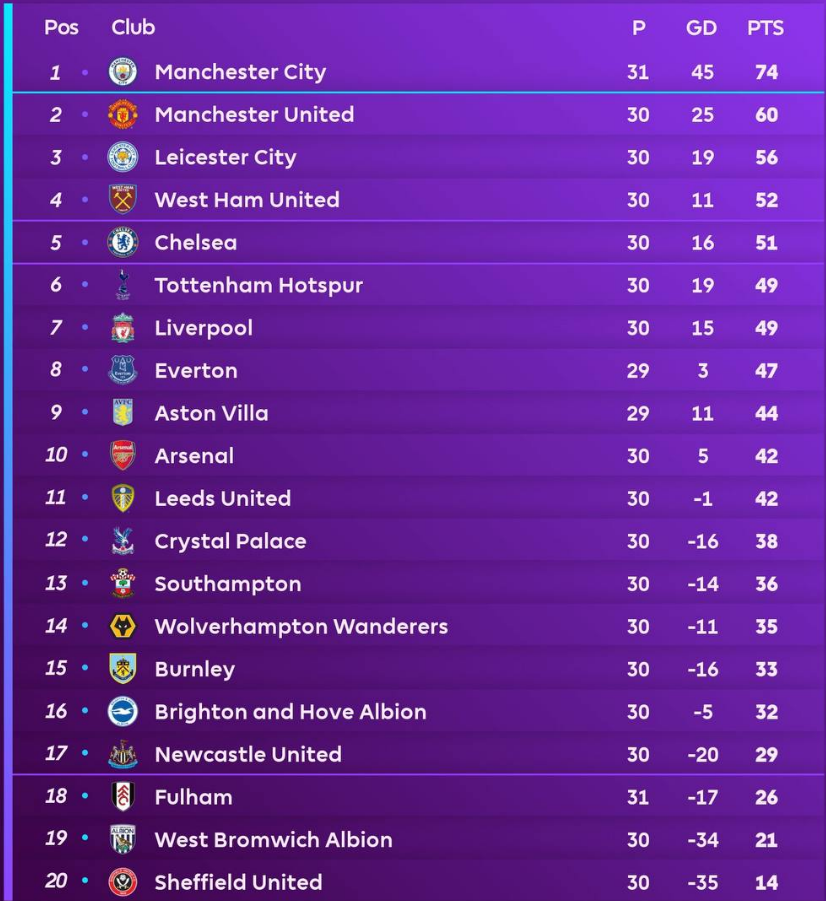Click the Pos column header
826x901 pixels.
tap(61, 28)
